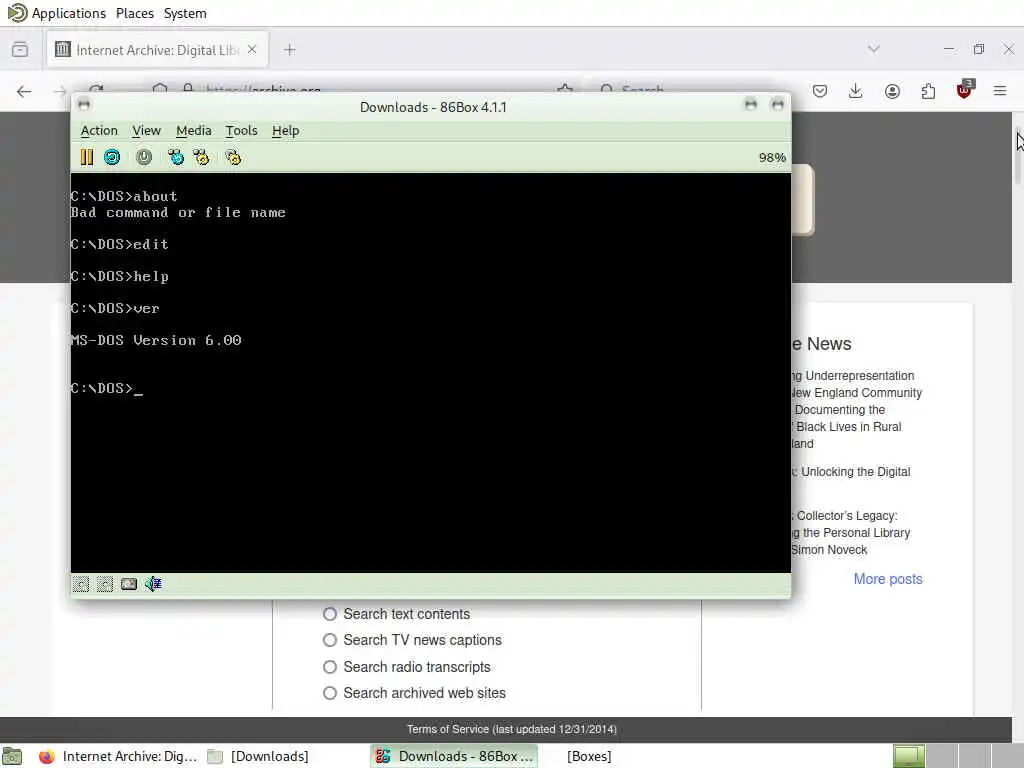Switch to the Internet Archive browser tab
Screen dimensions: 1024x768
tap(157, 50)
